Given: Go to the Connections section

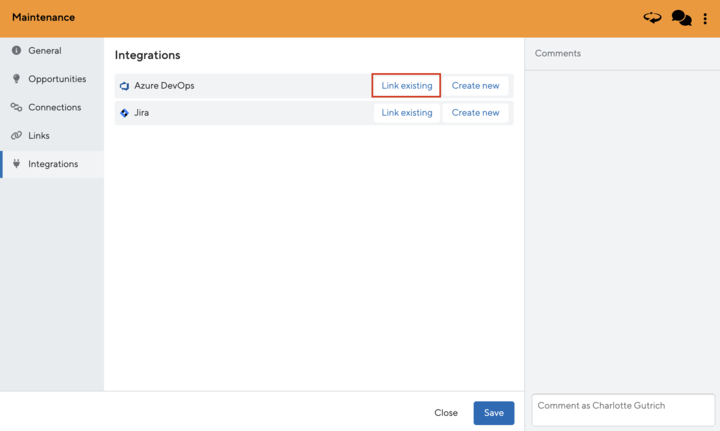Looking at the screenshot, I should pyautogui.click(x=55, y=107).
